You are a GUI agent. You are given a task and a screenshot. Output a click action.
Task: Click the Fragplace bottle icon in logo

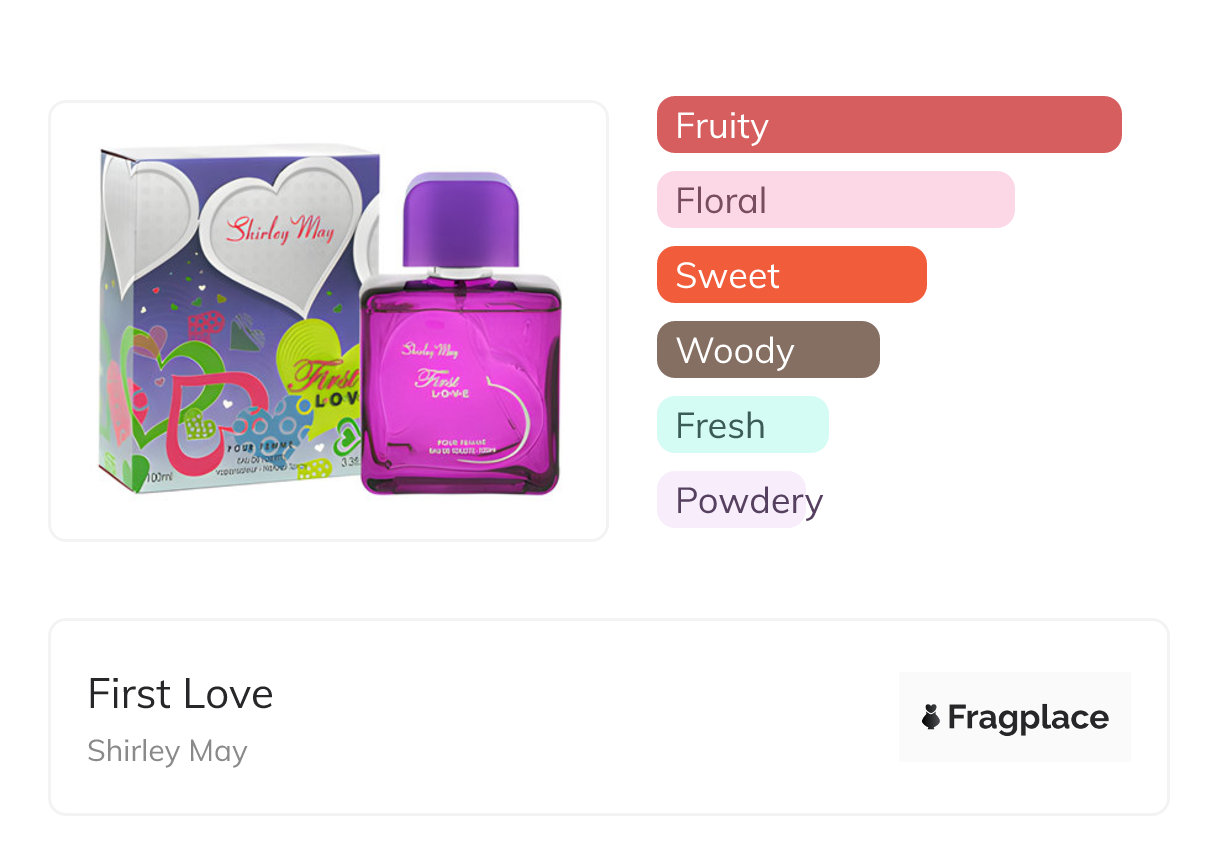(x=931, y=717)
